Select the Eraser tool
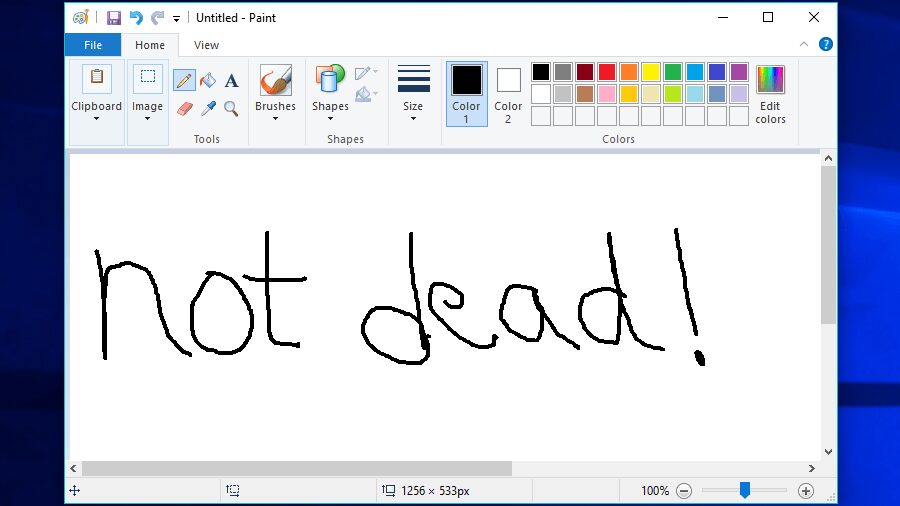This screenshot has height=506, width=900. click(x=184, y=108)
